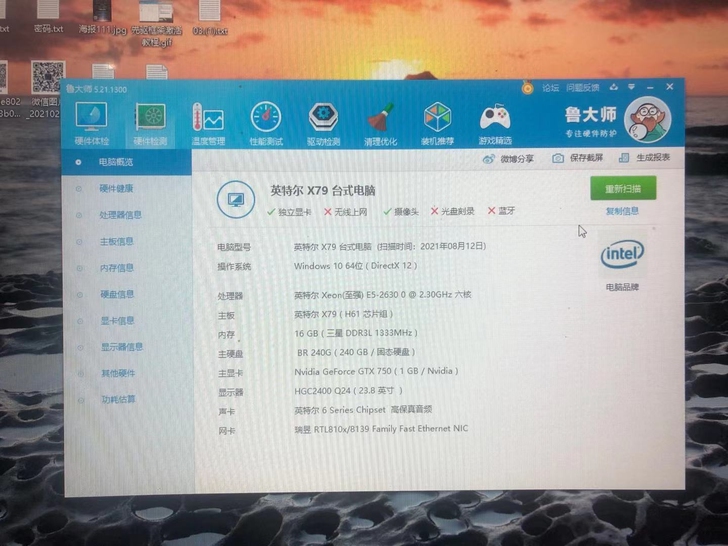Open 海报111.jpg desktop file
This screenshot has height=546, width=728.
102,17
